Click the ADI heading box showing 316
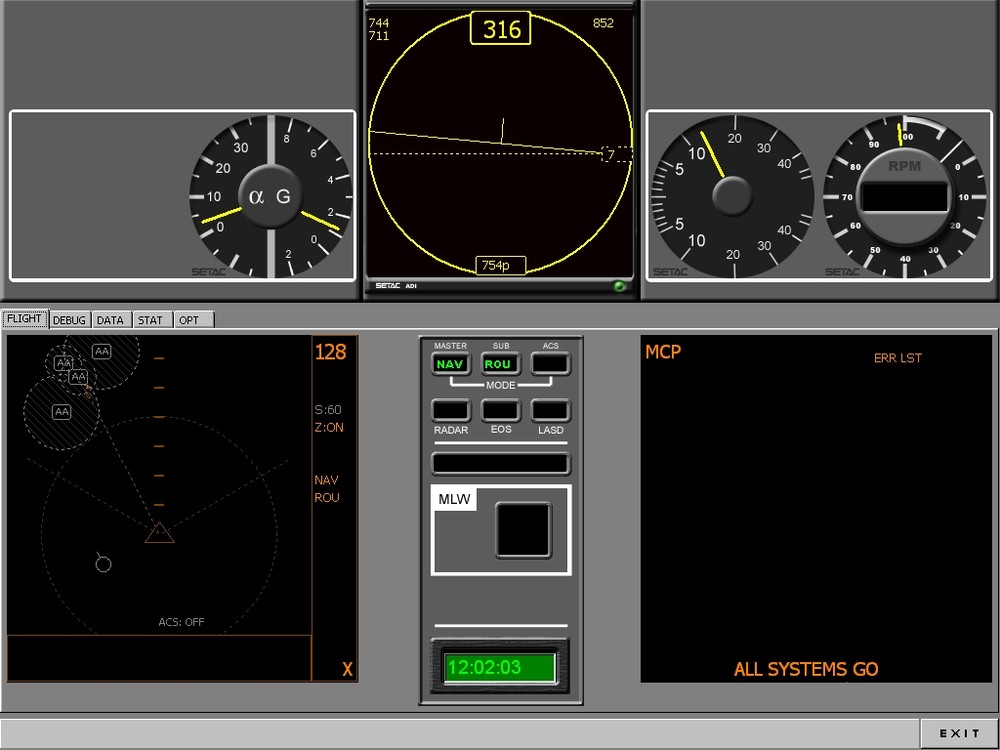This screenshot has height=750, width=1000. (x=501, y=29)
